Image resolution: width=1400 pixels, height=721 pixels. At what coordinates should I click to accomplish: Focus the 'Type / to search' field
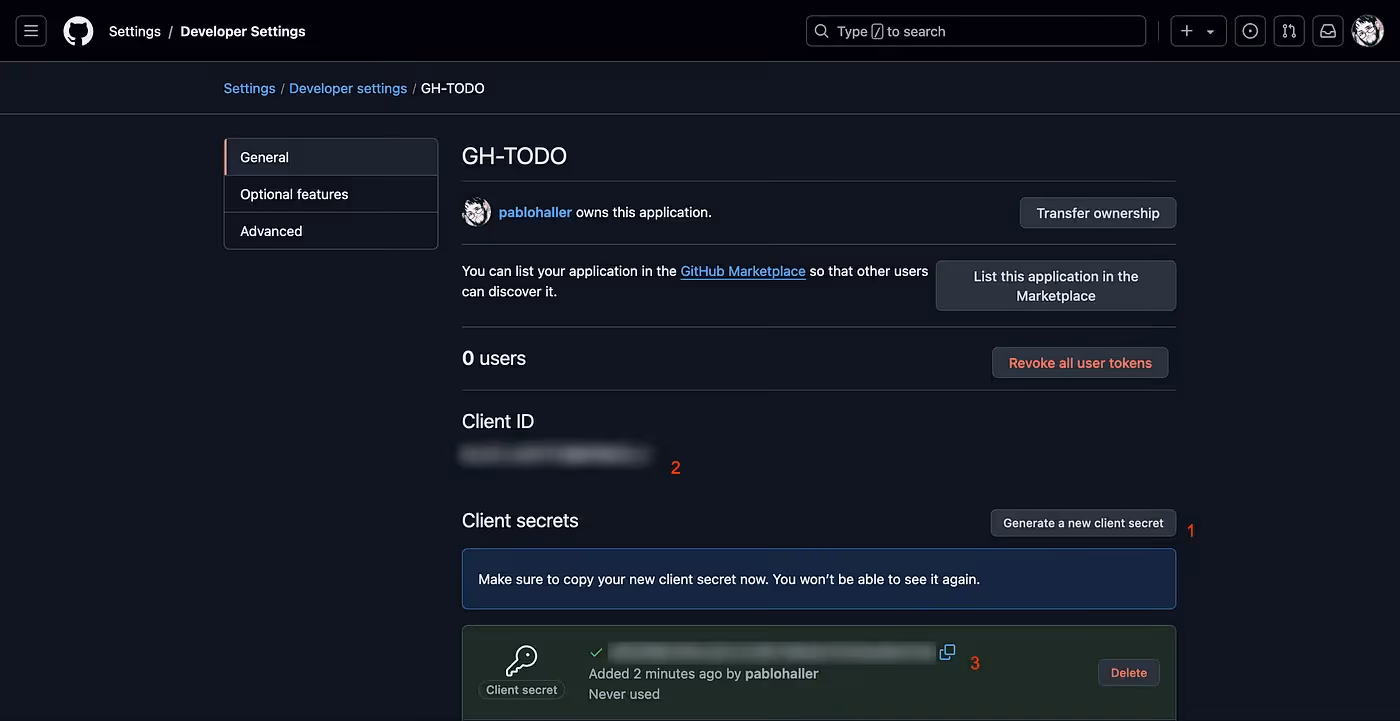[976, 31]
